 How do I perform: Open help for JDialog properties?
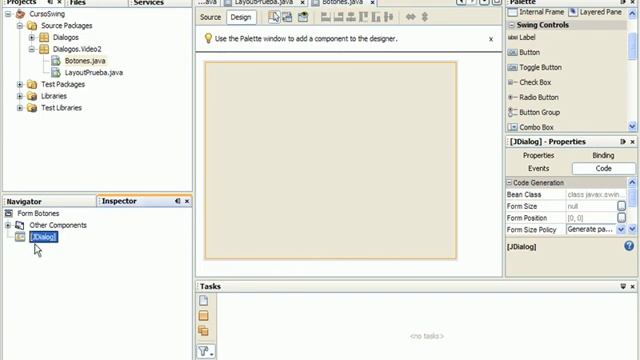pos(629,246)
